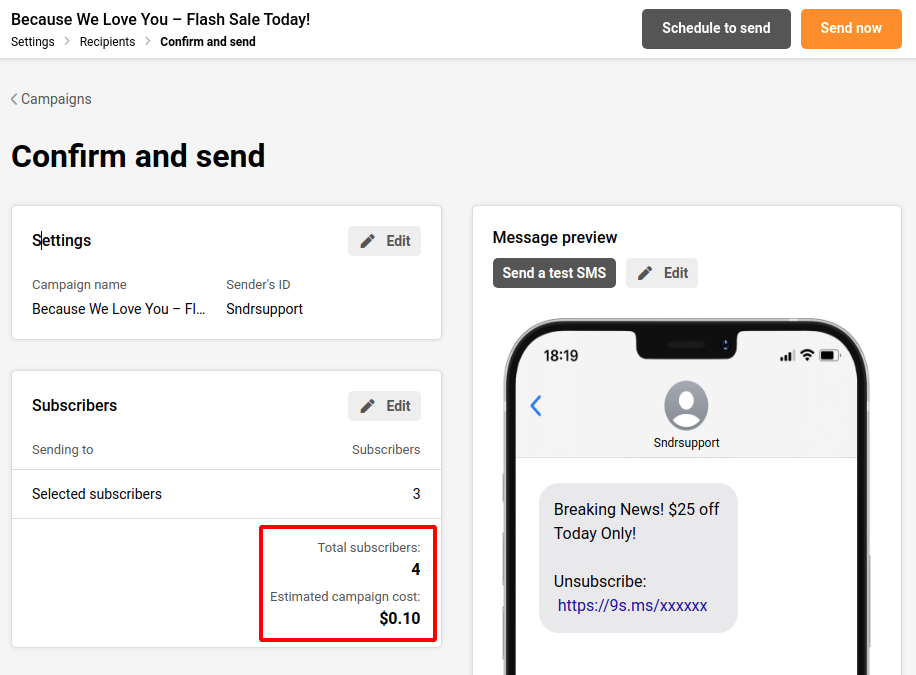This screenshot has width=916, height=675.
Task: Click the battery icon in phone status bar
Action: coord(830,356)
